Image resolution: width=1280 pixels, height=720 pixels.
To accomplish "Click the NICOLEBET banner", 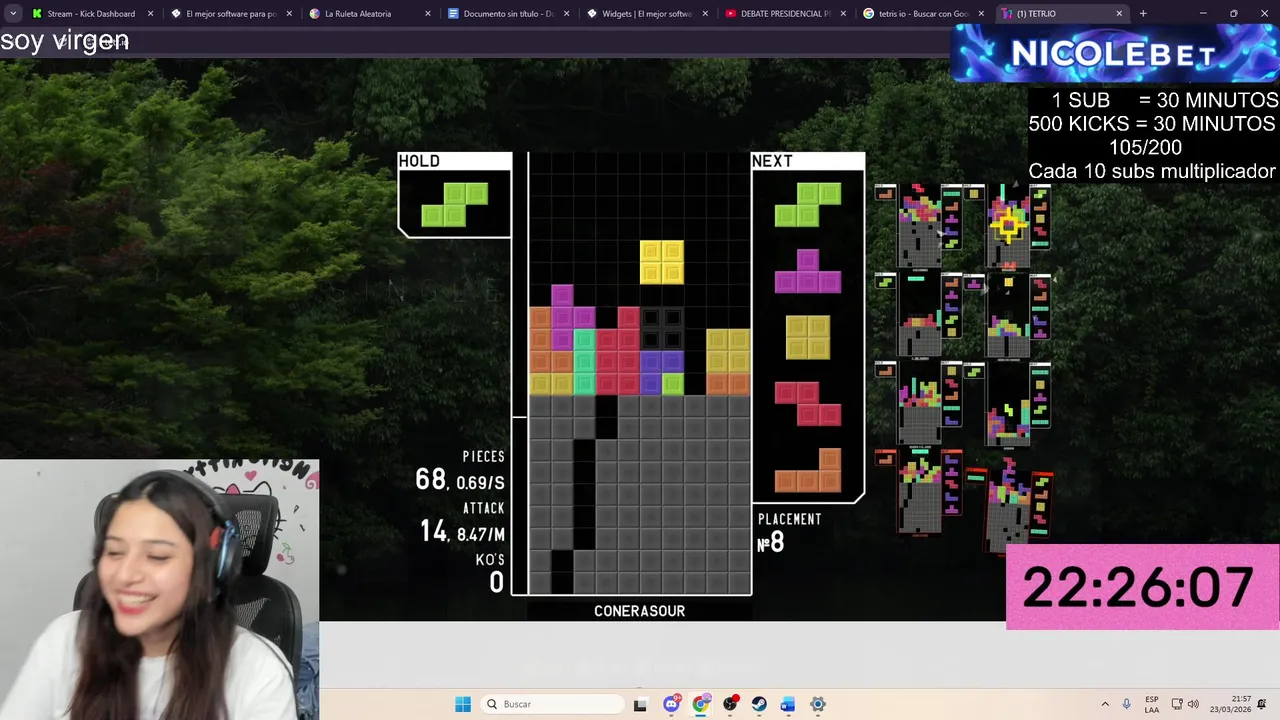I will point(1114,53).
